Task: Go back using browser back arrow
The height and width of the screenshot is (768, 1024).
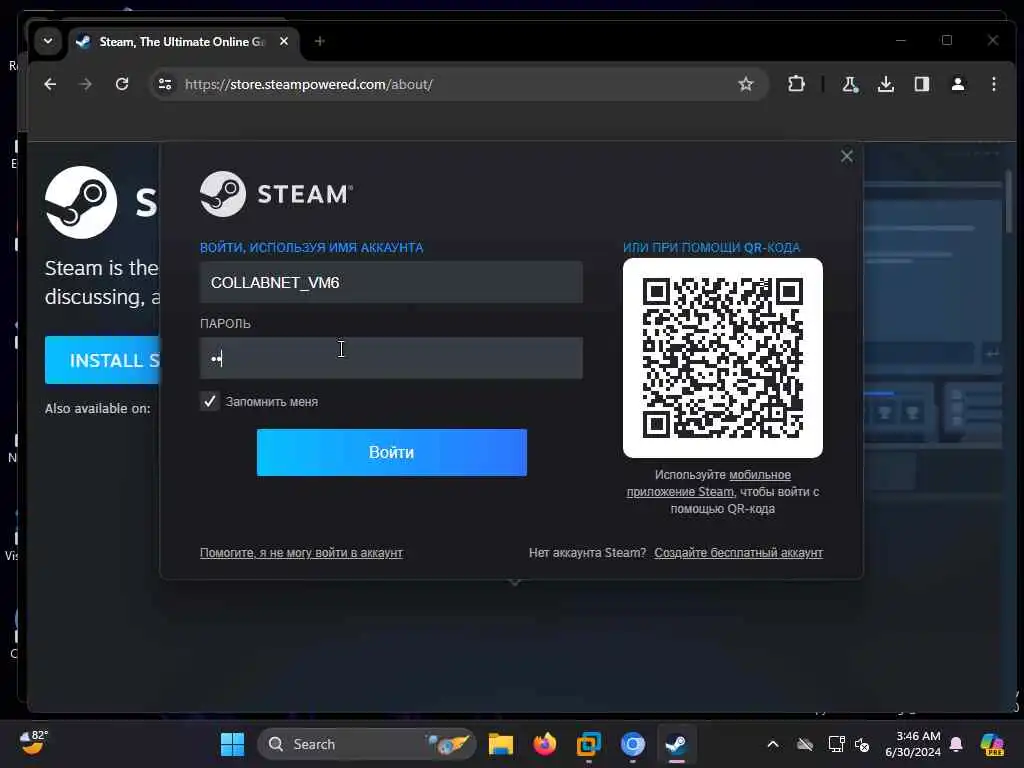Action: [50, 84]
